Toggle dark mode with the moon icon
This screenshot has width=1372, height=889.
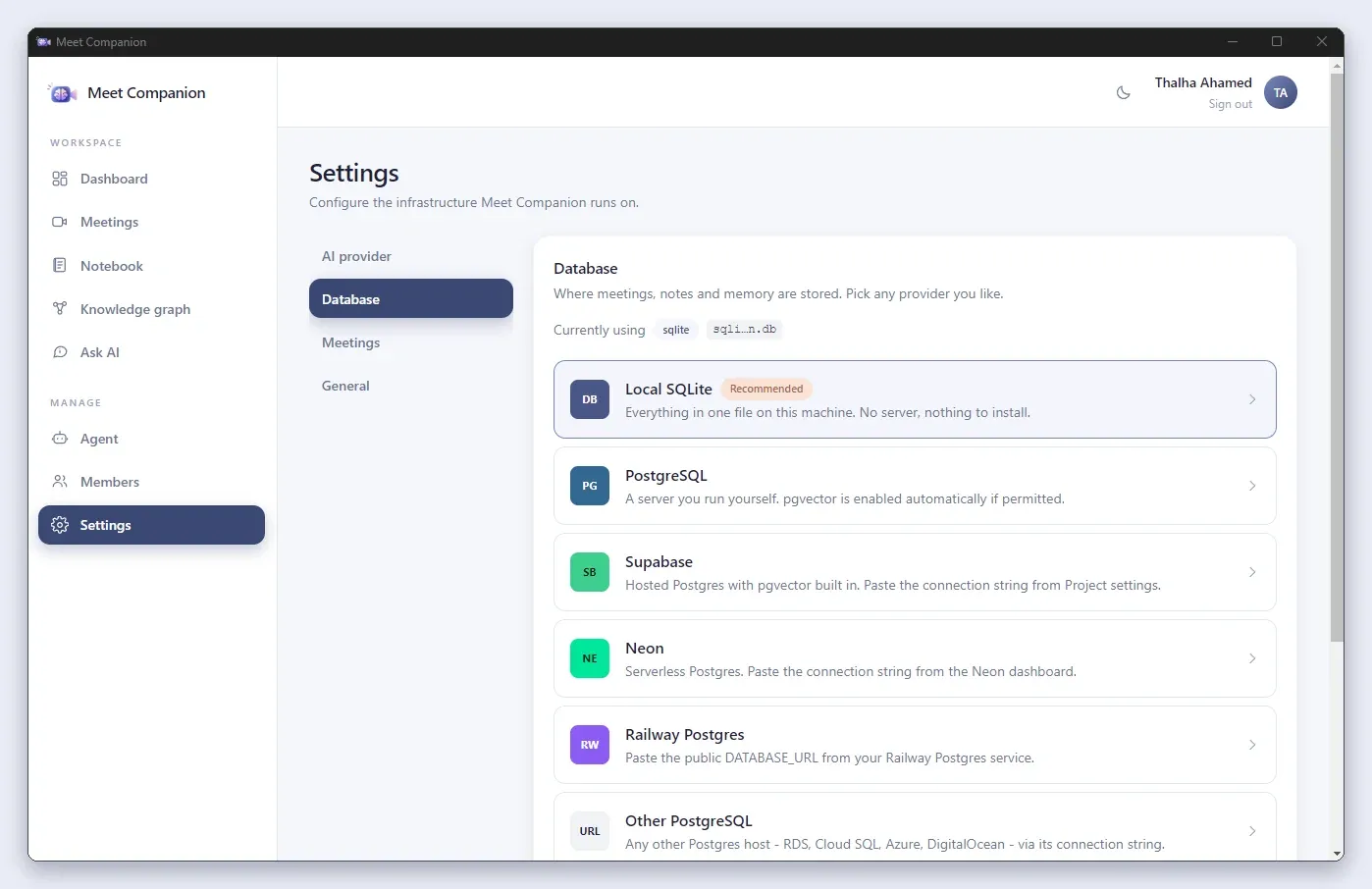1124,93
